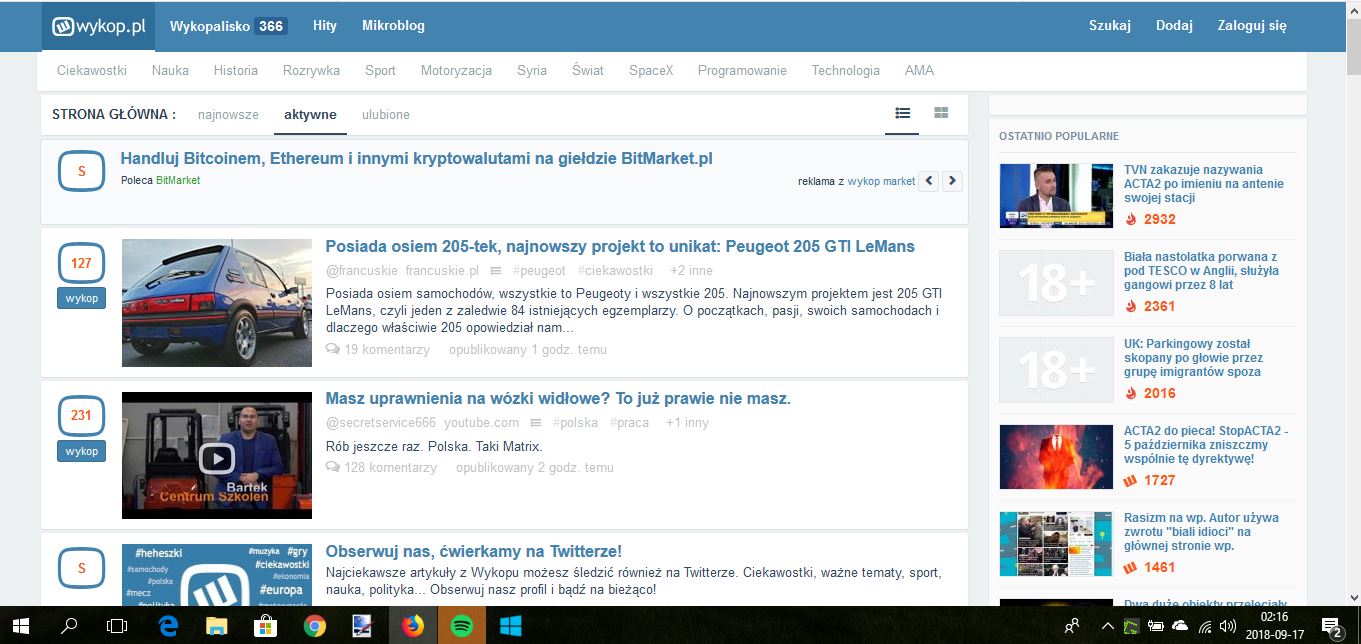Open Spotify from the taskbar

pyautogui.click(x=461, y=626)
